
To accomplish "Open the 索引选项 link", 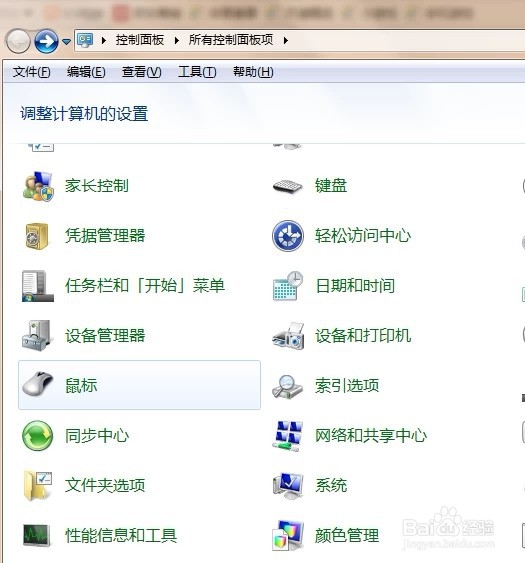I will tap(347, 386).
